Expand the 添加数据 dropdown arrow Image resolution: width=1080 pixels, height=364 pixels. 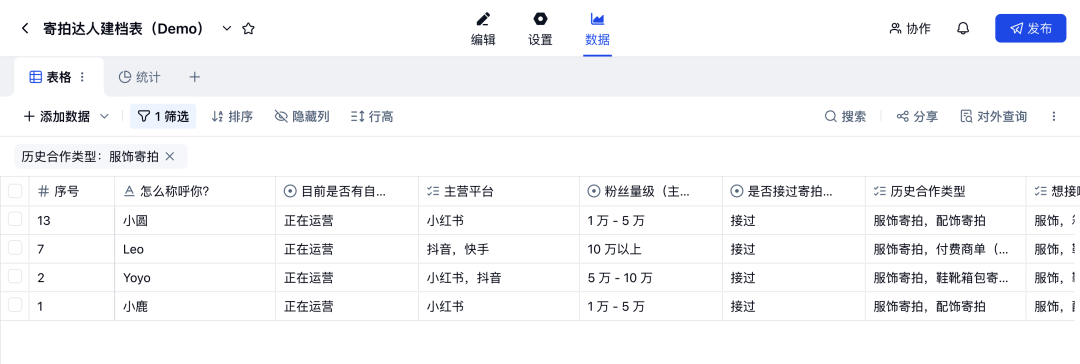[105, 117]
